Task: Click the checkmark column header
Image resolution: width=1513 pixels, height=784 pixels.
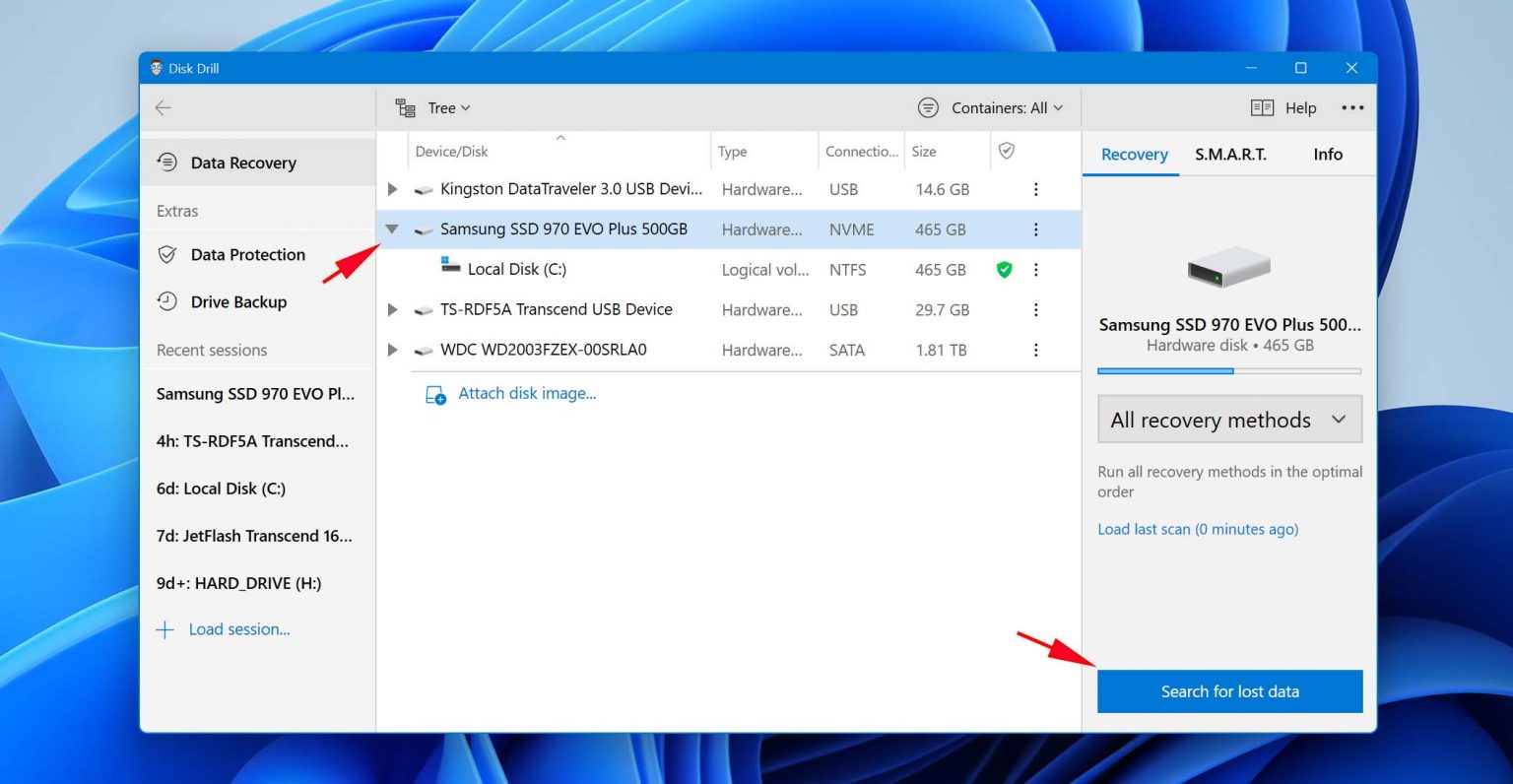Action: (1007, 151)
